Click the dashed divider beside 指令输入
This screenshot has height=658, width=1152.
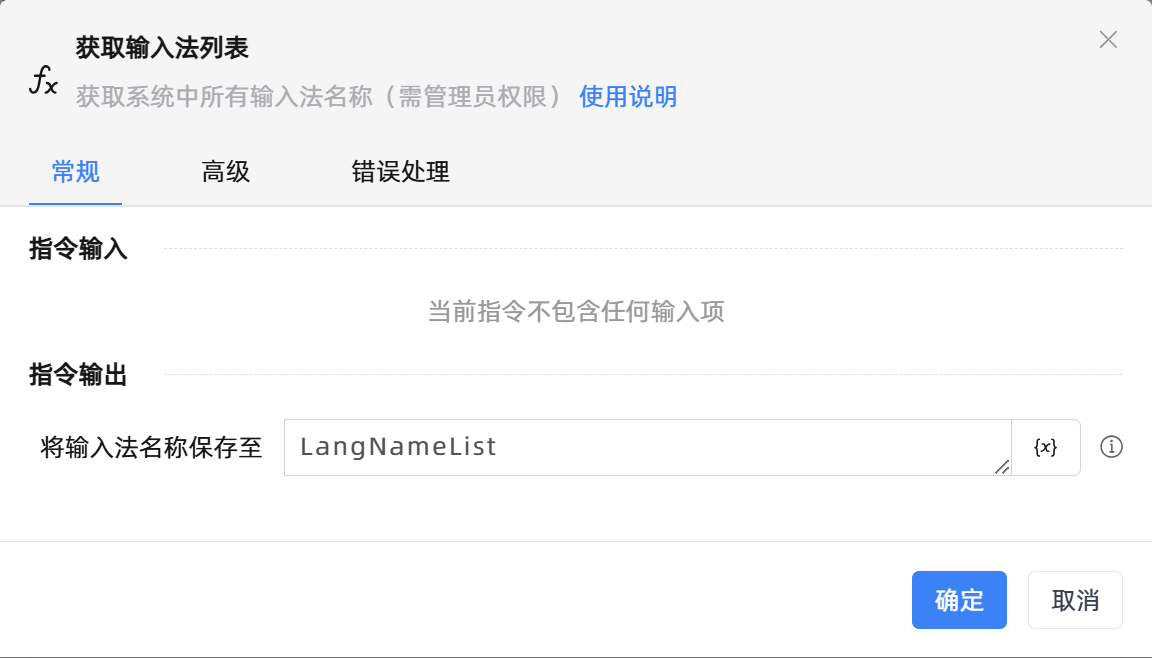642,248
